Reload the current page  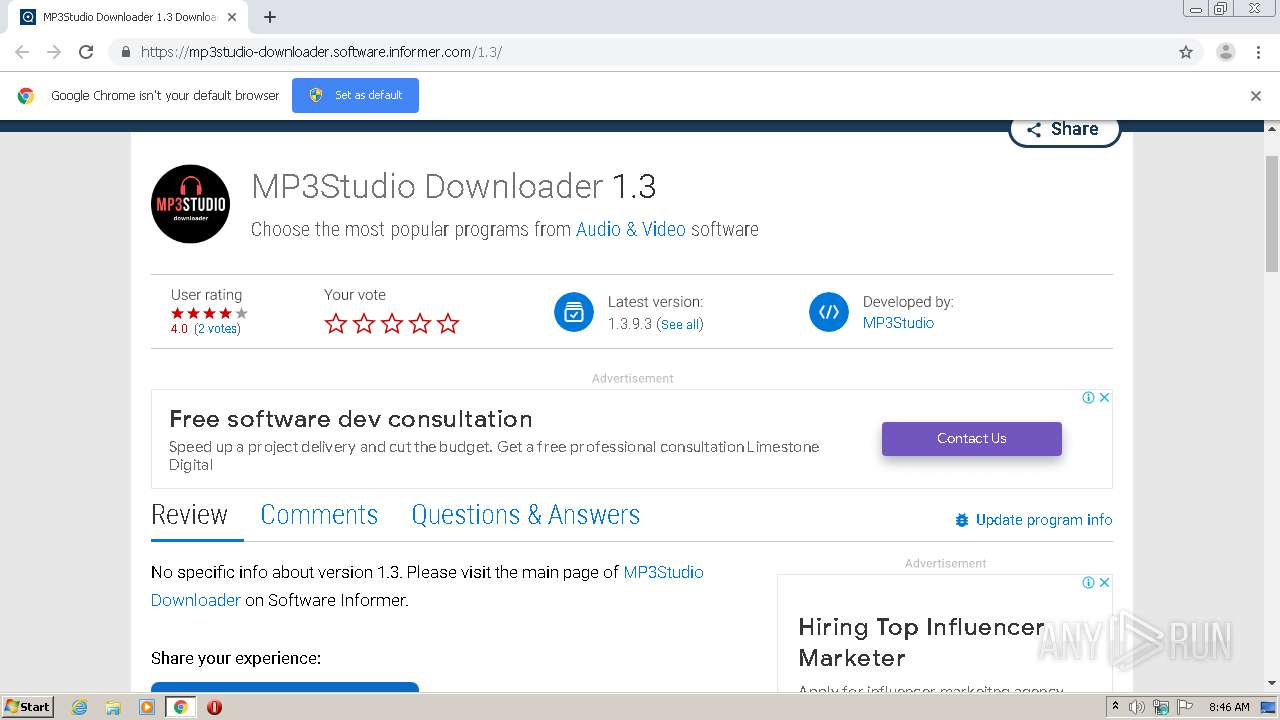[x=86, y=52]
